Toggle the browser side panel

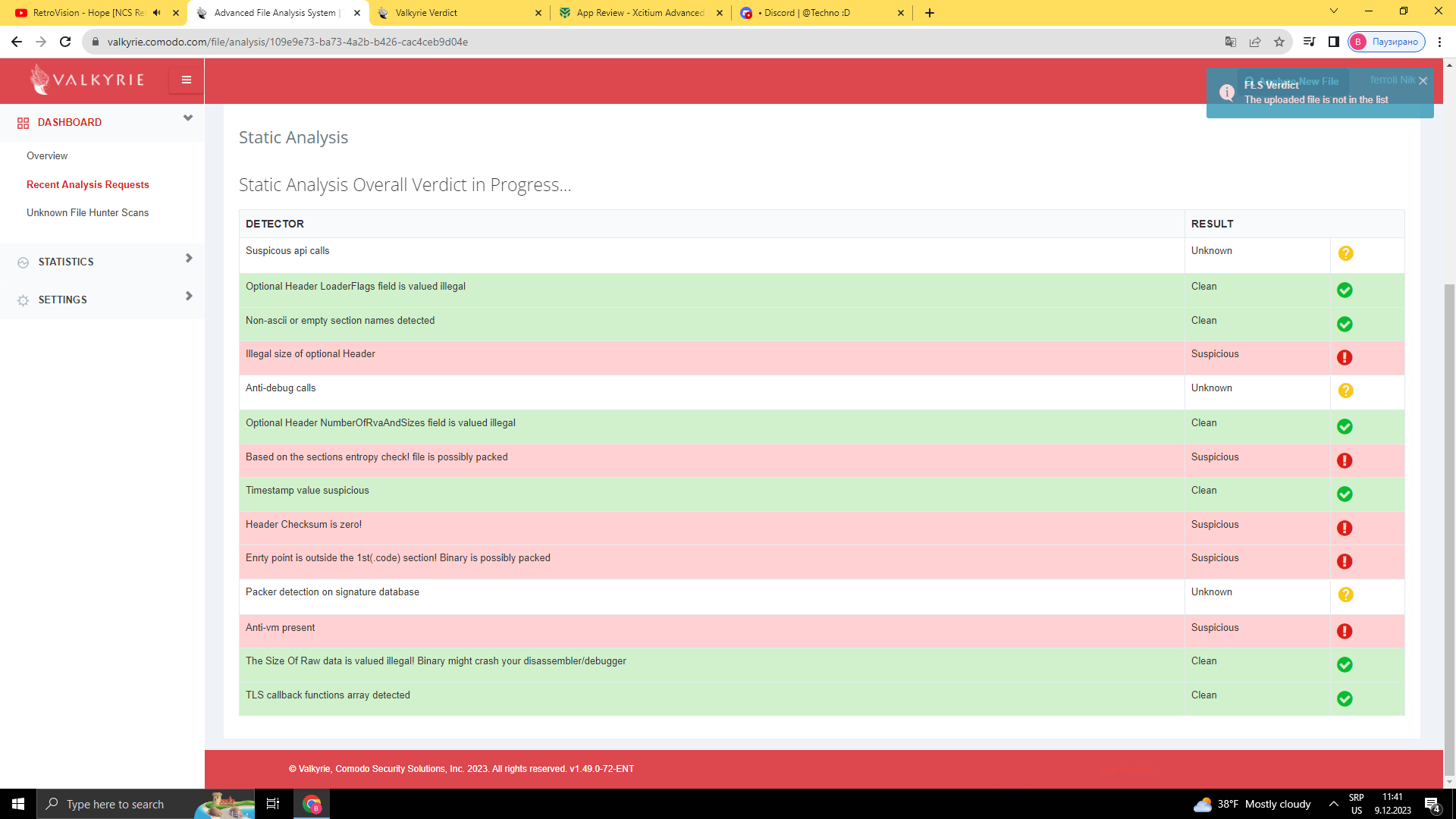1333,42
